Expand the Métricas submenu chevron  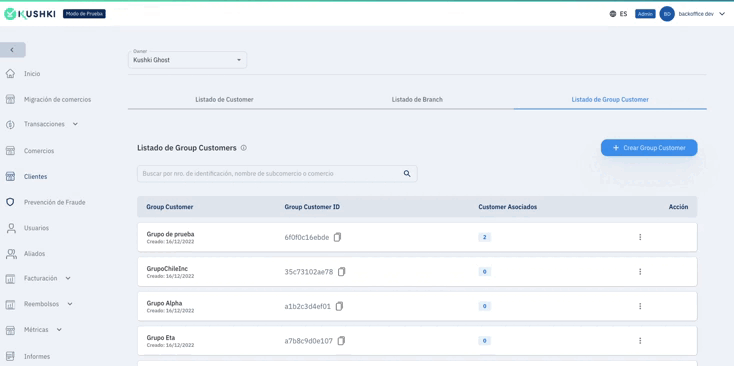point(59,329)
